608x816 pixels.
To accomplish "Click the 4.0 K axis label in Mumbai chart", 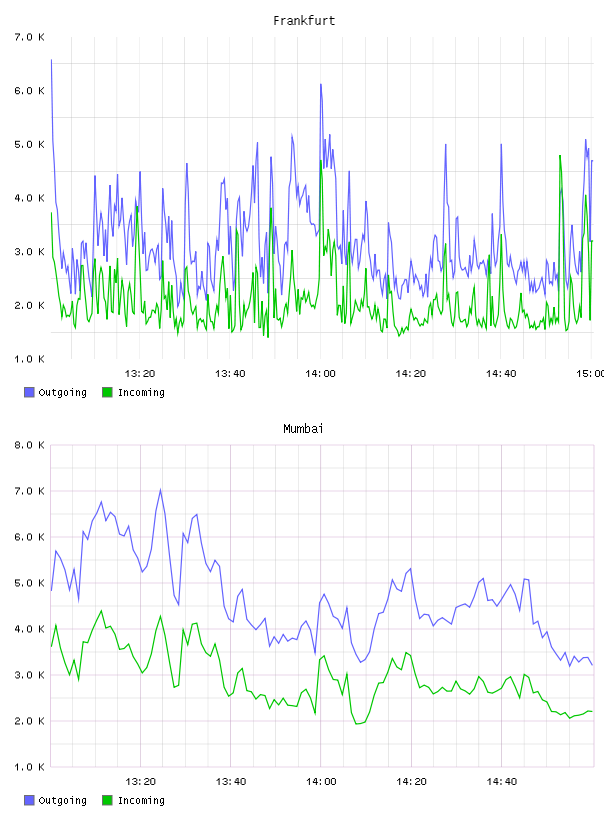I will point(30,629).
